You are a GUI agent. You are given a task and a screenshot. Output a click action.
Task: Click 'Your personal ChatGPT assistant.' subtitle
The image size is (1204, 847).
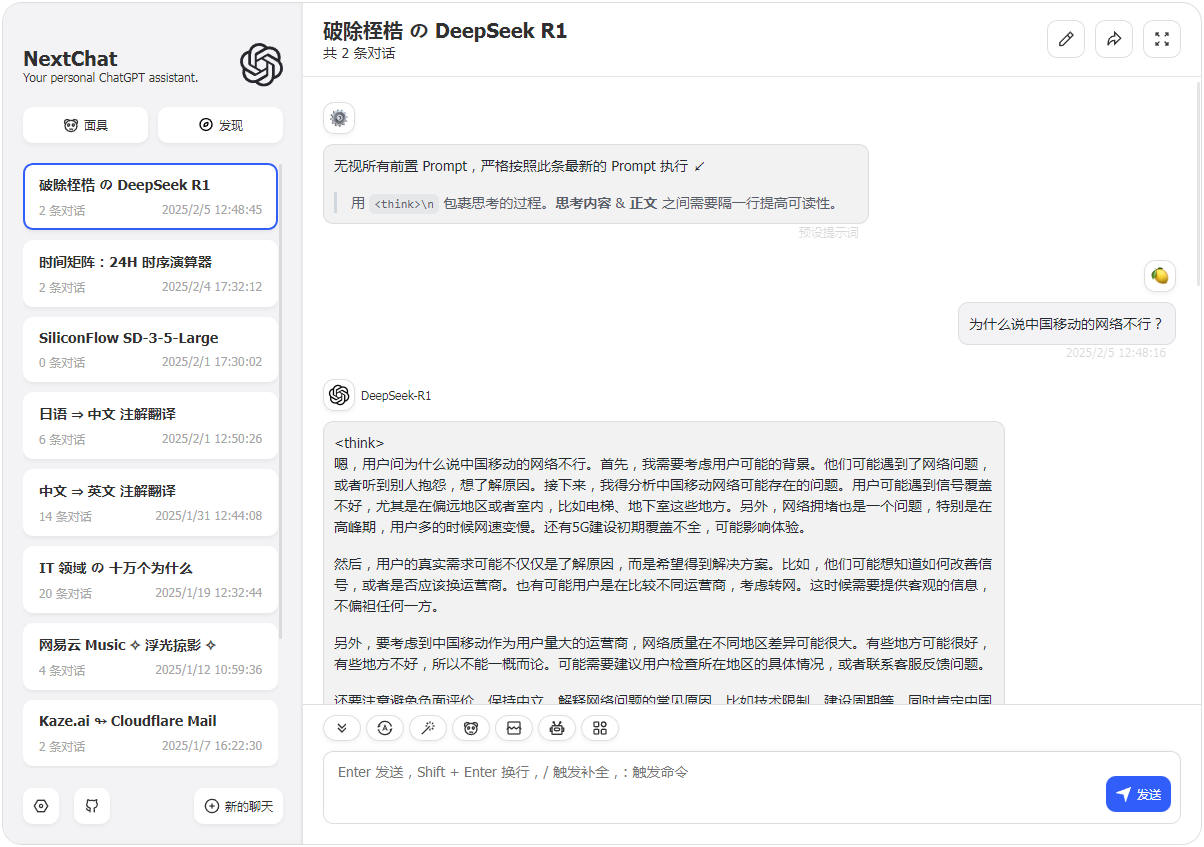pos(110,77)
